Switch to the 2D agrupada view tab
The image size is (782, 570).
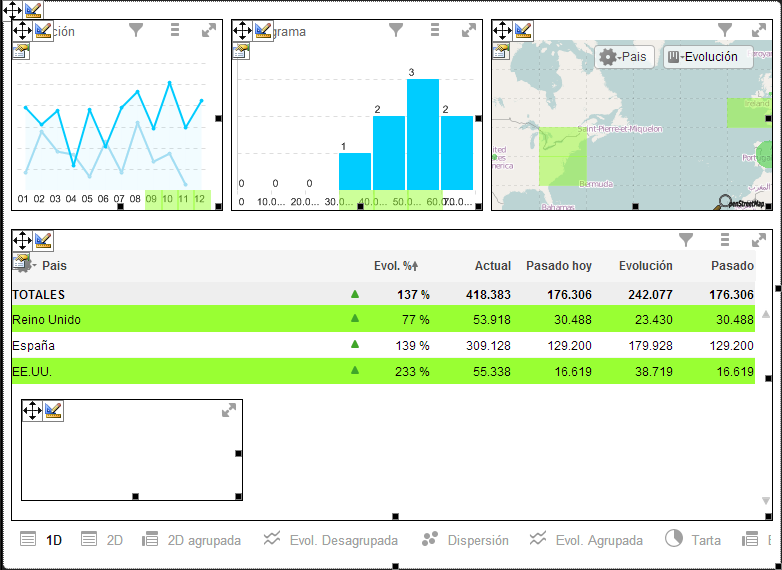coord(192,540)
